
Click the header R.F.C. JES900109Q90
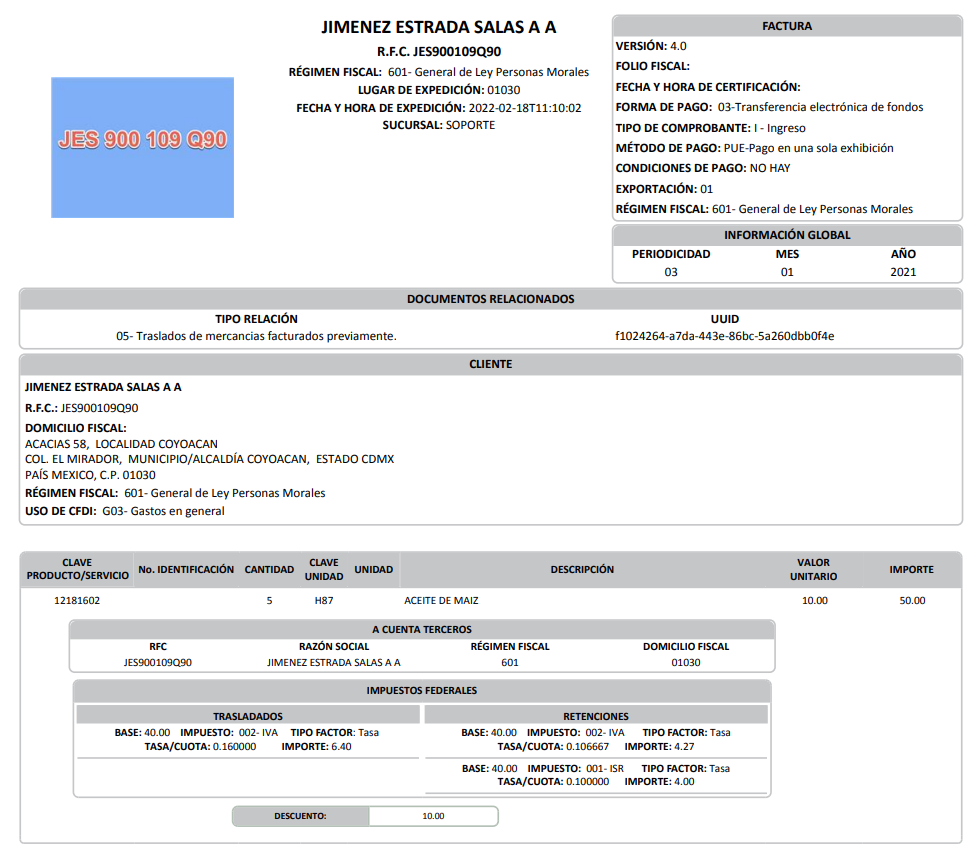pyautogui.click(x=439, y=52)
